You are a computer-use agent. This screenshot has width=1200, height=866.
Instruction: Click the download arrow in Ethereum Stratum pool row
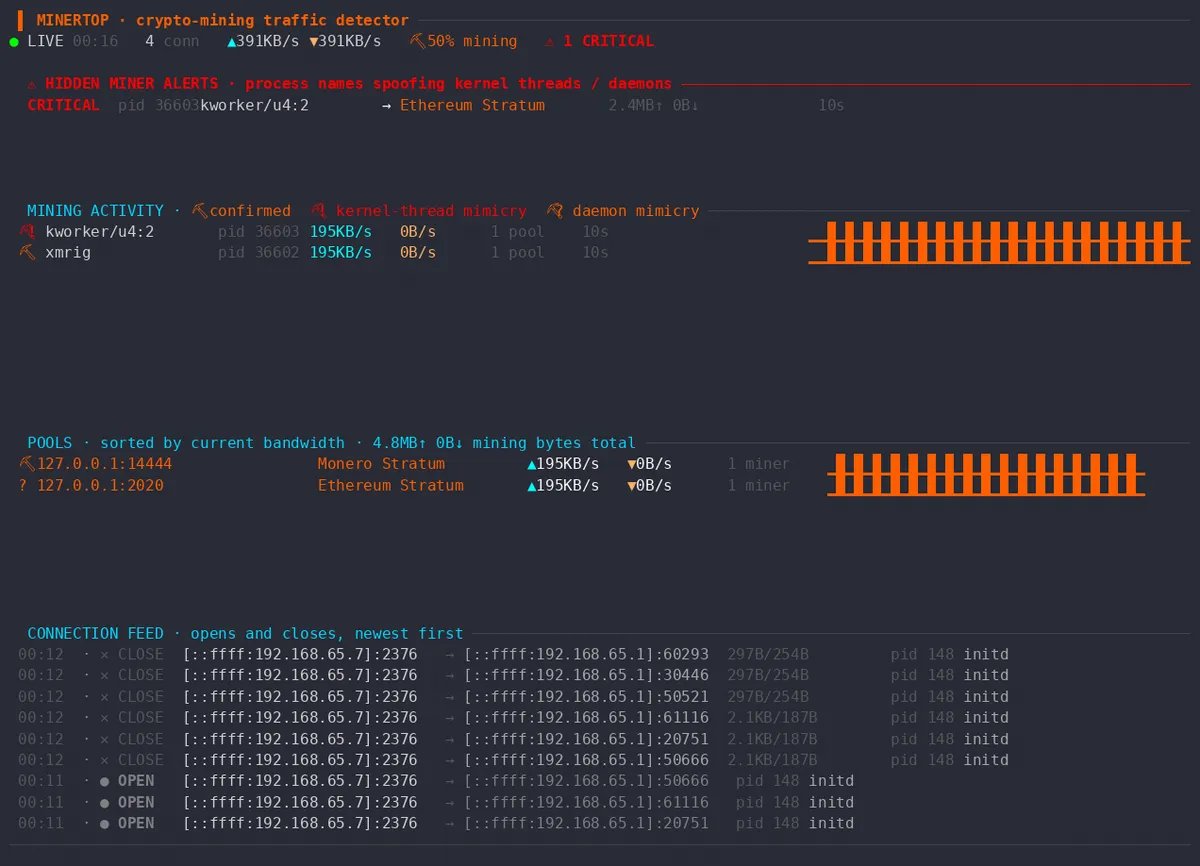tap(632, 485)
